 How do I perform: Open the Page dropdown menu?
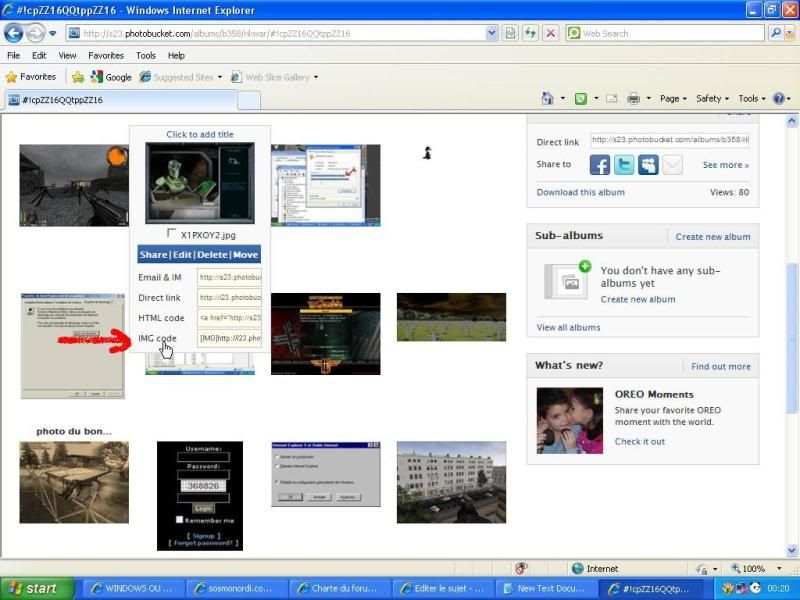pos(673,98)
